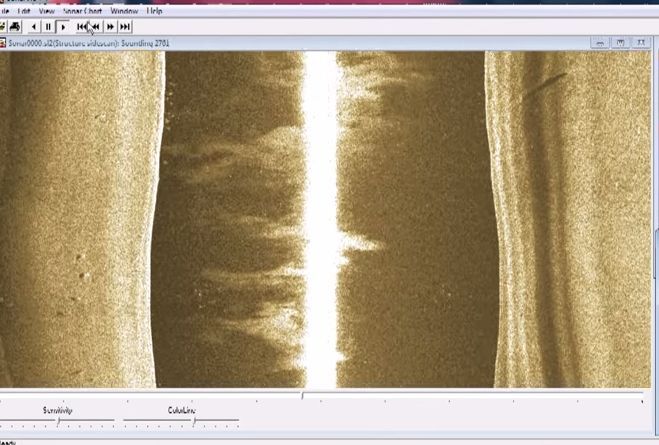Click the print icon in the toolbar
The width and height of the screenshot is (659, 445).
pyautogui.click(x=13, y=27)
